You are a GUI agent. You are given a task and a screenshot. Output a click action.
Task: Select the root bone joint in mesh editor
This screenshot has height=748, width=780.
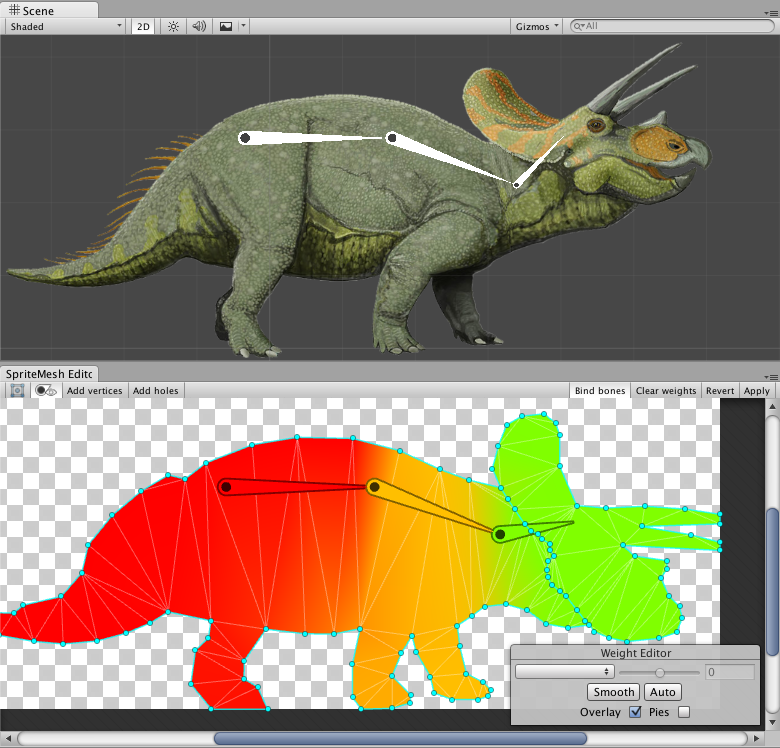click(227, 487)
